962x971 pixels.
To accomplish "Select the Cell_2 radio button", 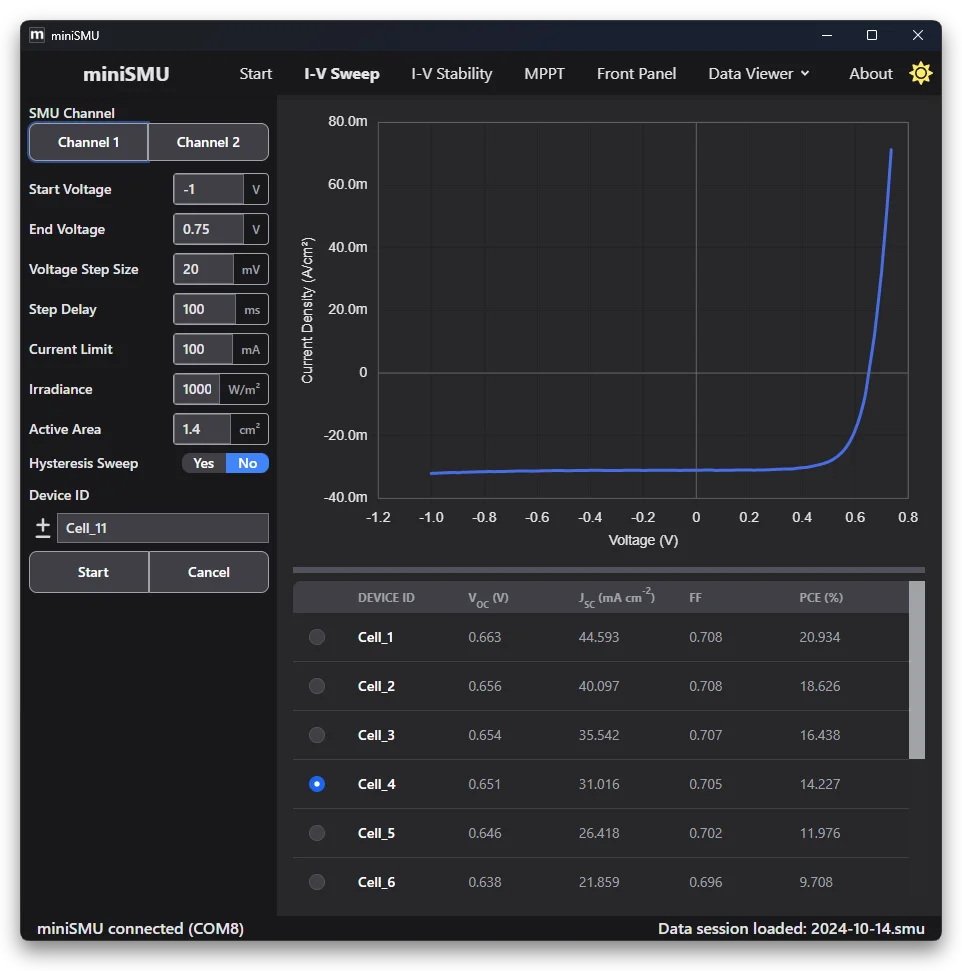I will 317,686.
